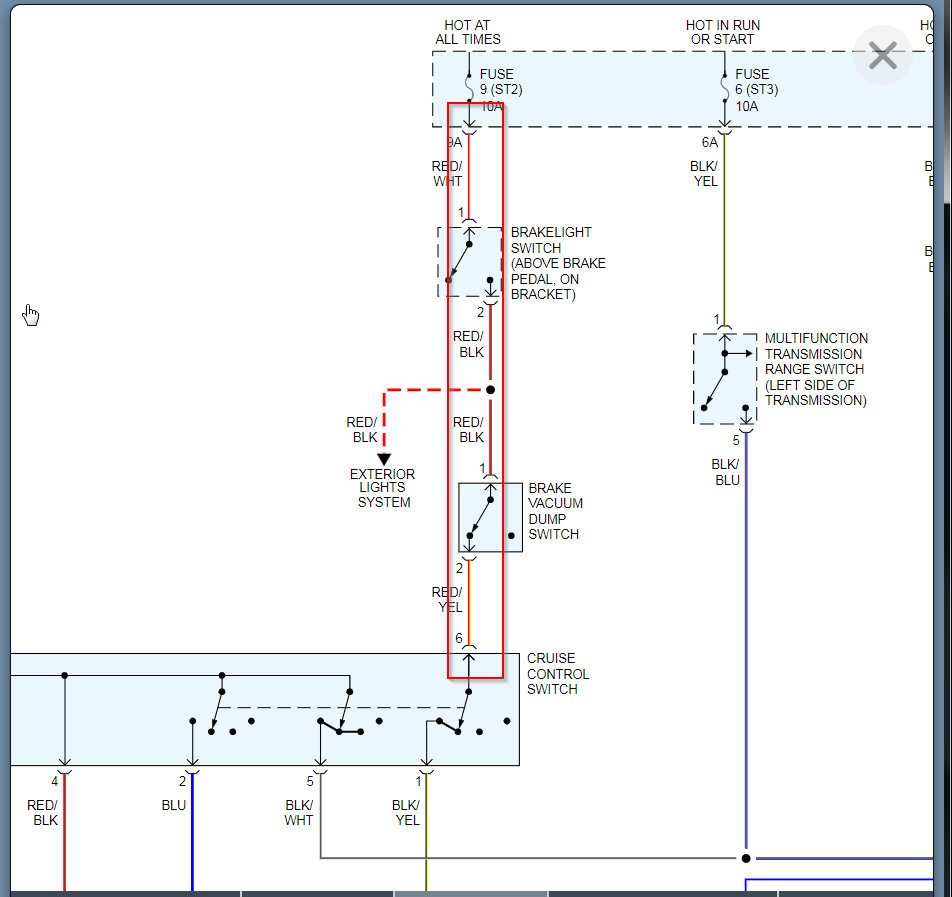The image size is (952, 897).
Task: Click the 'HOT AT ALL TIMES' label
Action: (468, 32)
